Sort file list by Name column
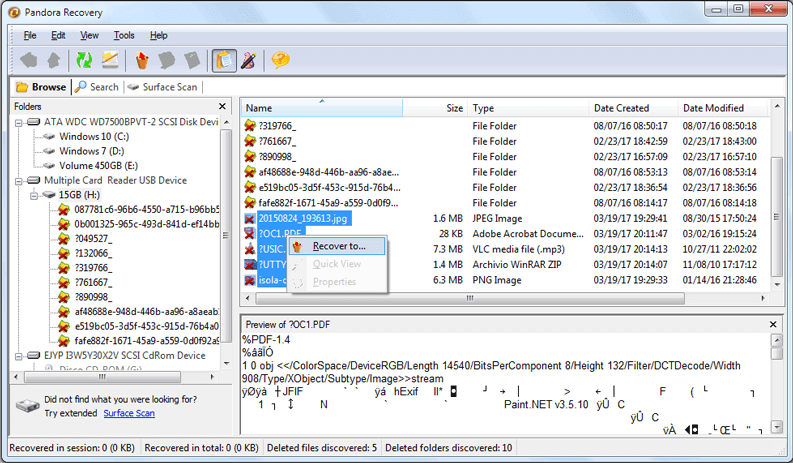 pyautogui.click(x=321, y=108)
